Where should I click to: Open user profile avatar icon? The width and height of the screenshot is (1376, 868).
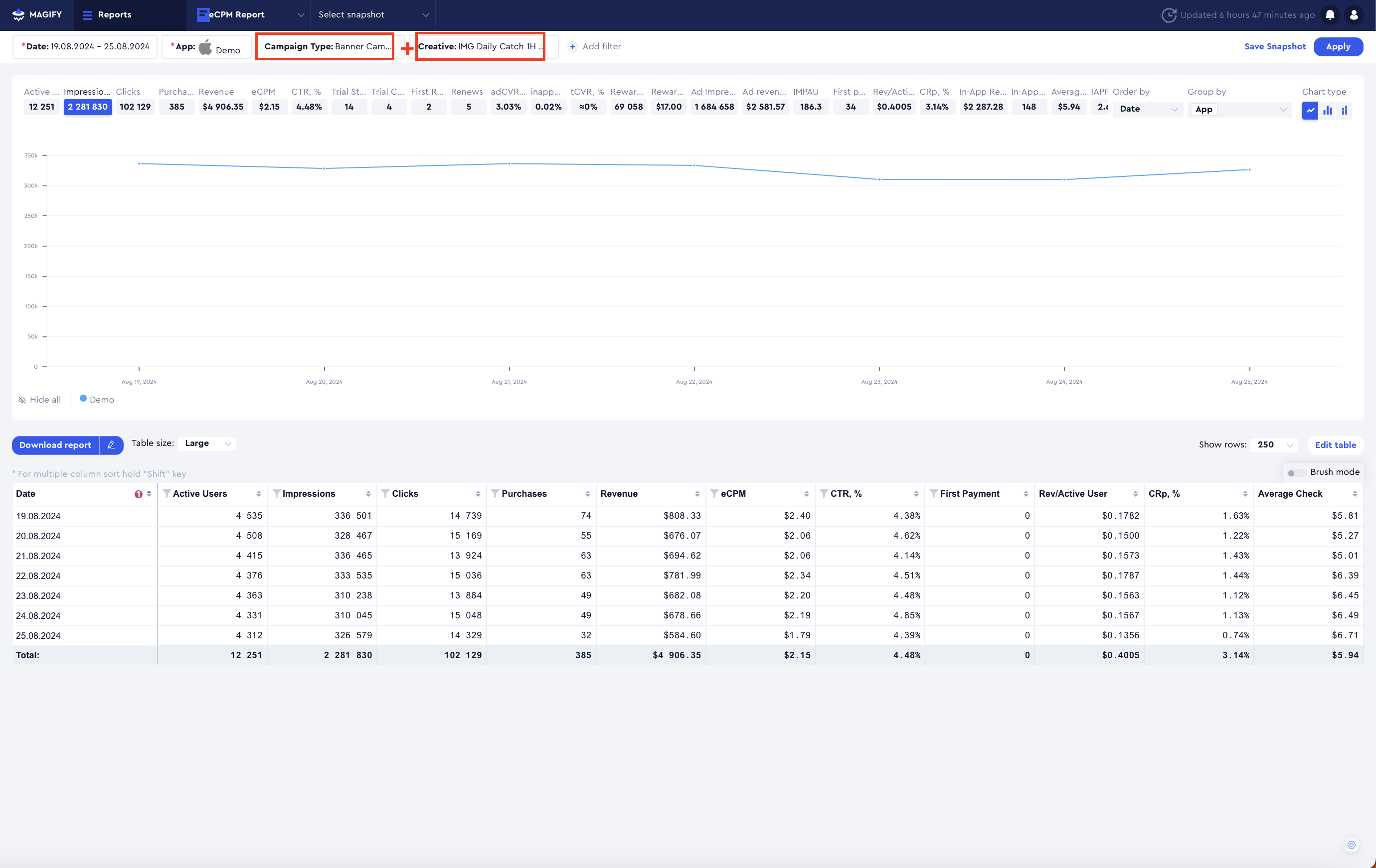pos(1354,15)
